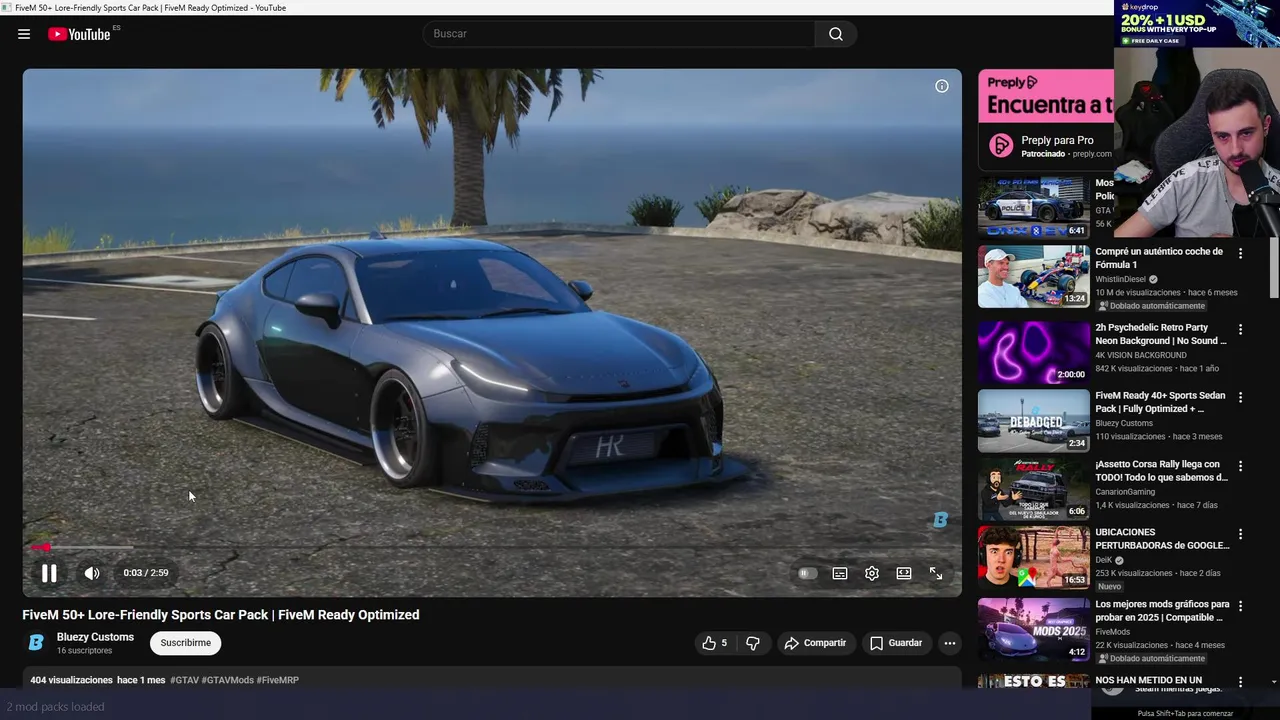Click the page vertical scrollbar
Viewport: 1280px width, 720px height.
pyautogui.click(x=1274, y=270)
